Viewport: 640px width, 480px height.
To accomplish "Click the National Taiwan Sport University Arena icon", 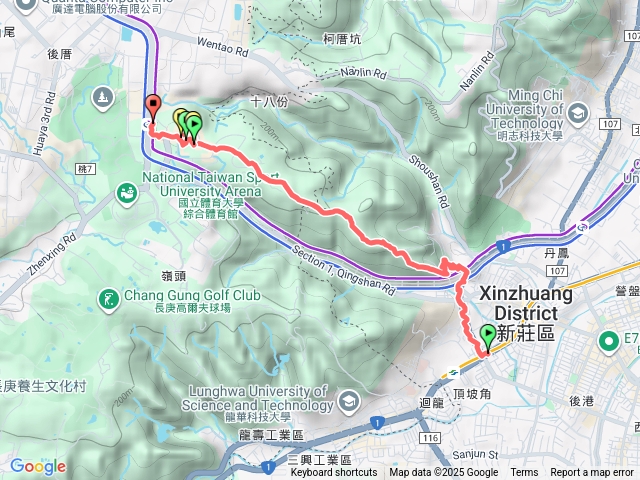I will 127,194.
